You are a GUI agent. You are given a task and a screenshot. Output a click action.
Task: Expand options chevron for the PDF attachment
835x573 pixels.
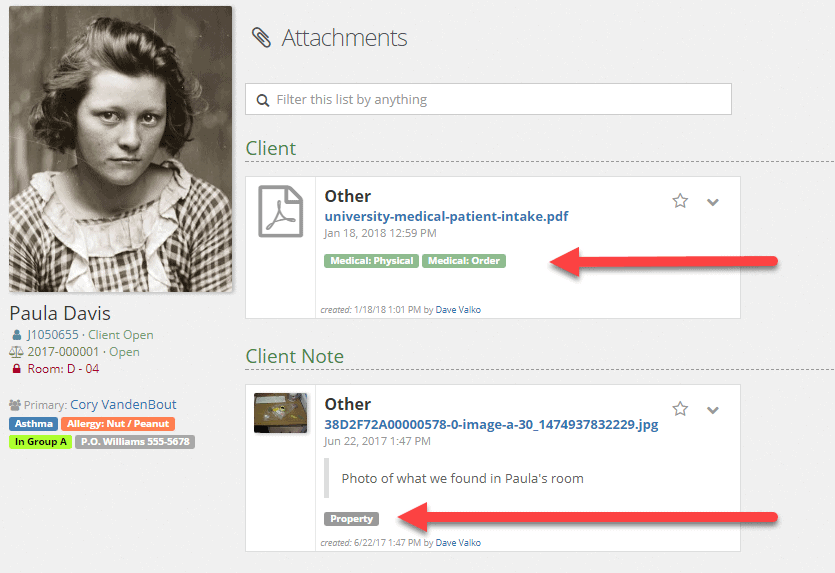[x=713, y=202]
